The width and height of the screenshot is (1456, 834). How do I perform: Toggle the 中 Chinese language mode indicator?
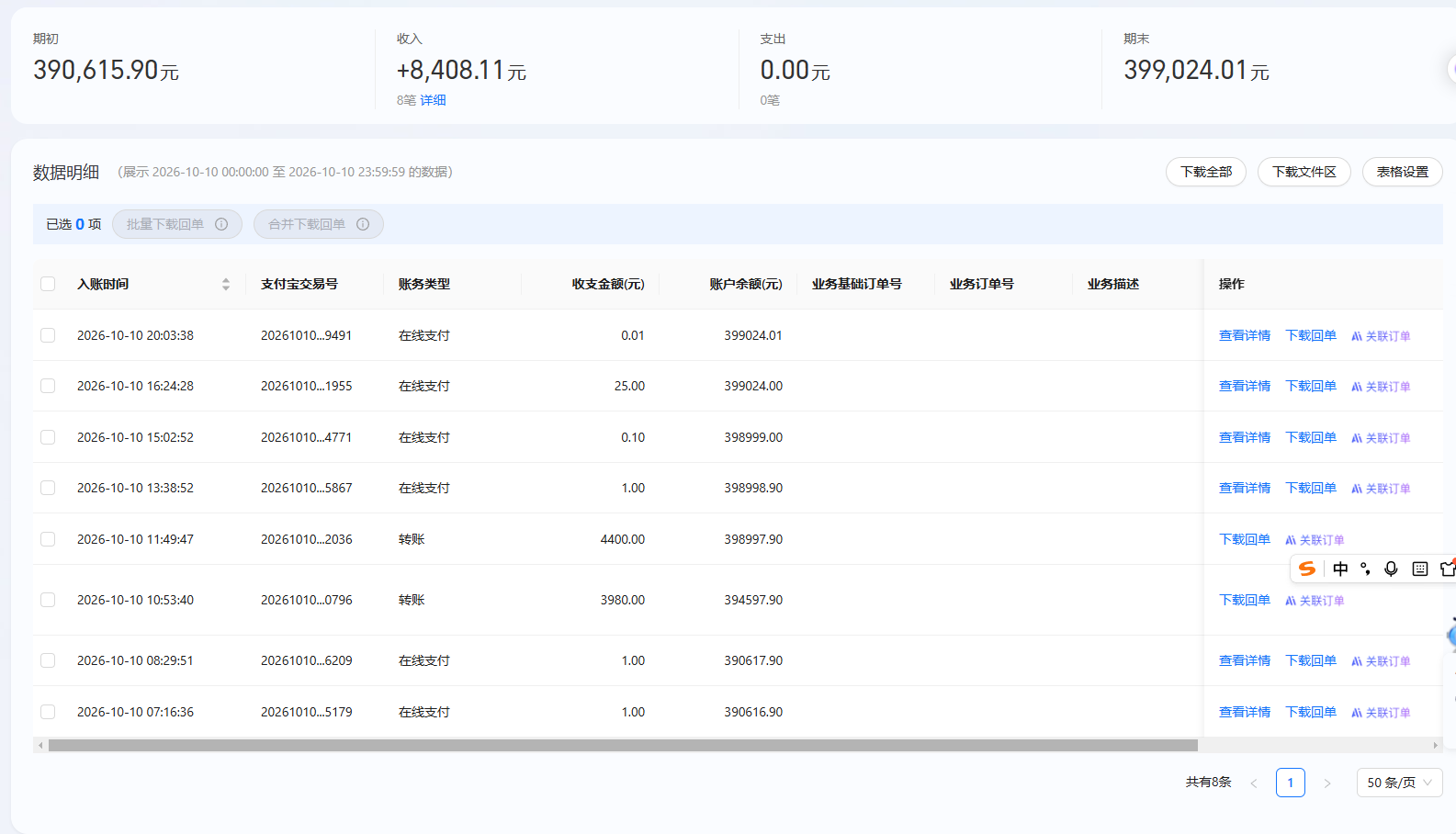(x=1340, y=569)
